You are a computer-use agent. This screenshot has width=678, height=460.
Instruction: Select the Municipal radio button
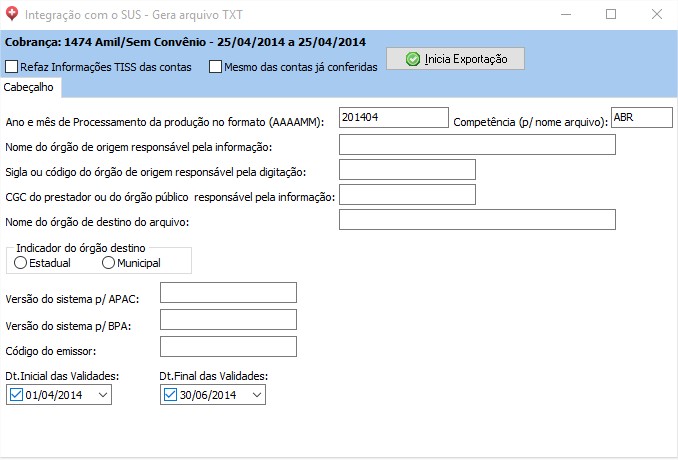point(108,262)
